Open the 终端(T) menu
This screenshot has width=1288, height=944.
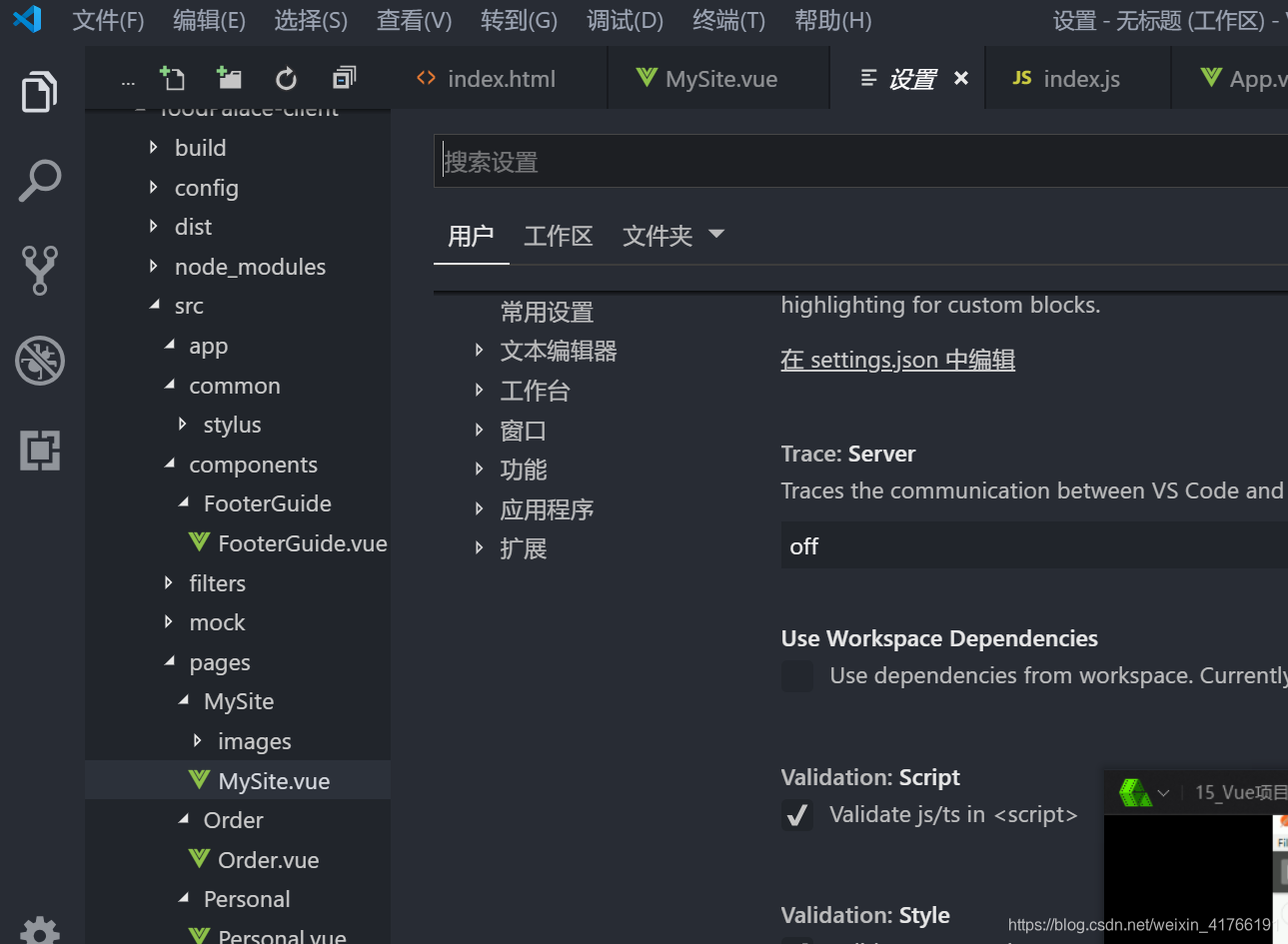[x=728, y=20]
